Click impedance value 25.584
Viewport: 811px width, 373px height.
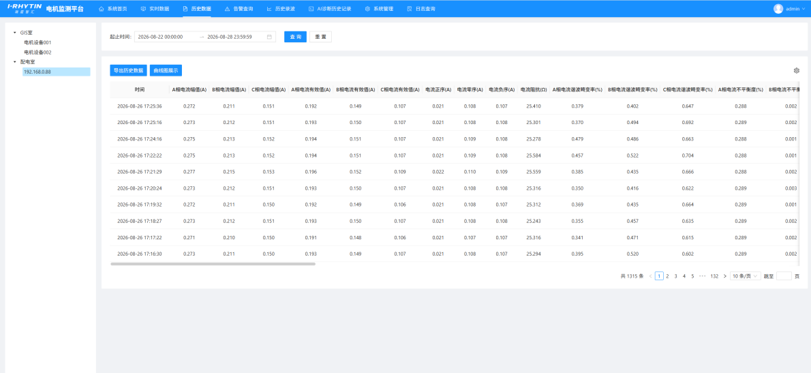tap(534, 155)
